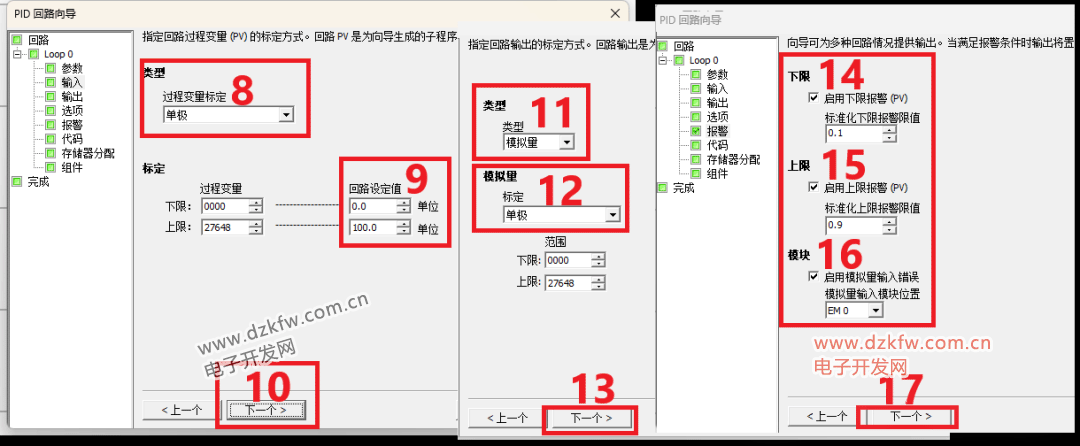Click the 输出 tree icon in left wizard
This screenshot has height=446, width=1080.
pos(50,96)
